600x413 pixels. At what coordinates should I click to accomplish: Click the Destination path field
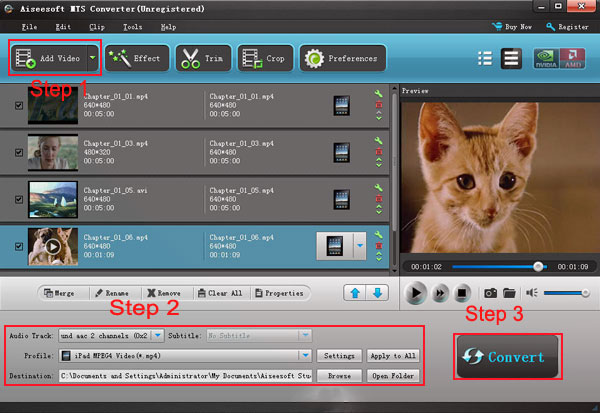185,376
